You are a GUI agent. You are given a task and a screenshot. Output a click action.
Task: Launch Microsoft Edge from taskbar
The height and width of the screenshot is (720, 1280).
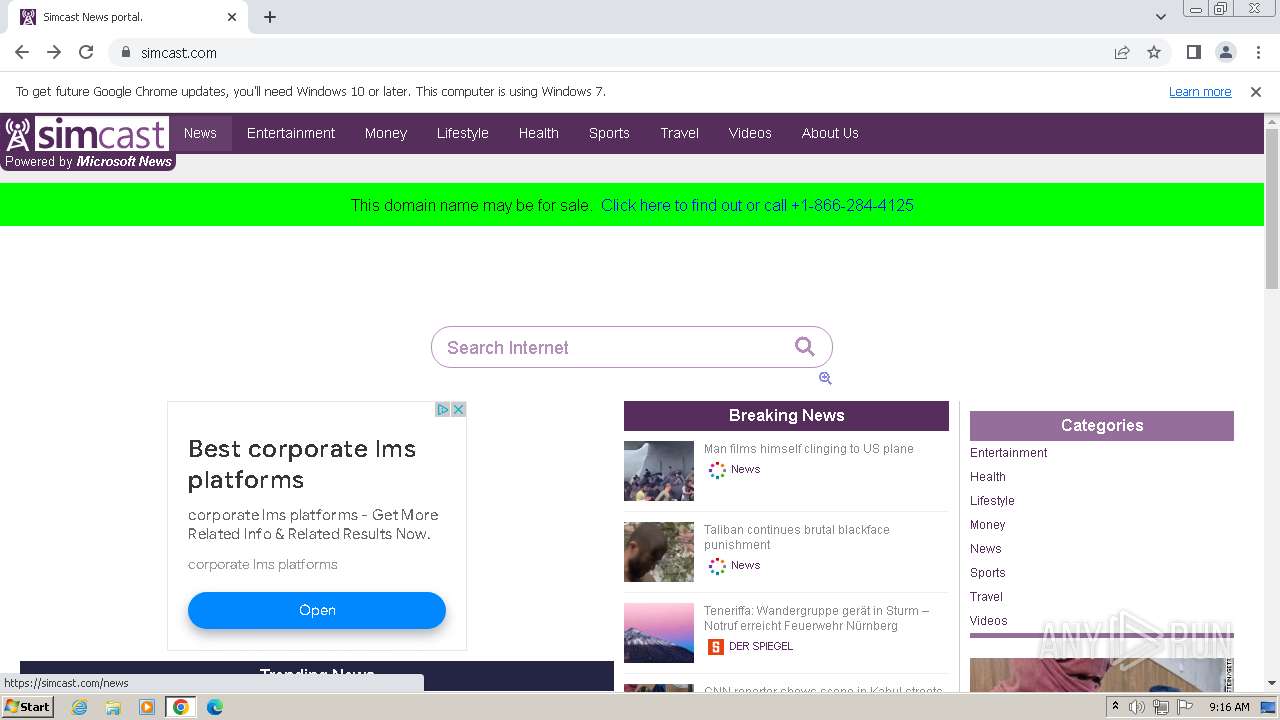[x=214, y=707]
